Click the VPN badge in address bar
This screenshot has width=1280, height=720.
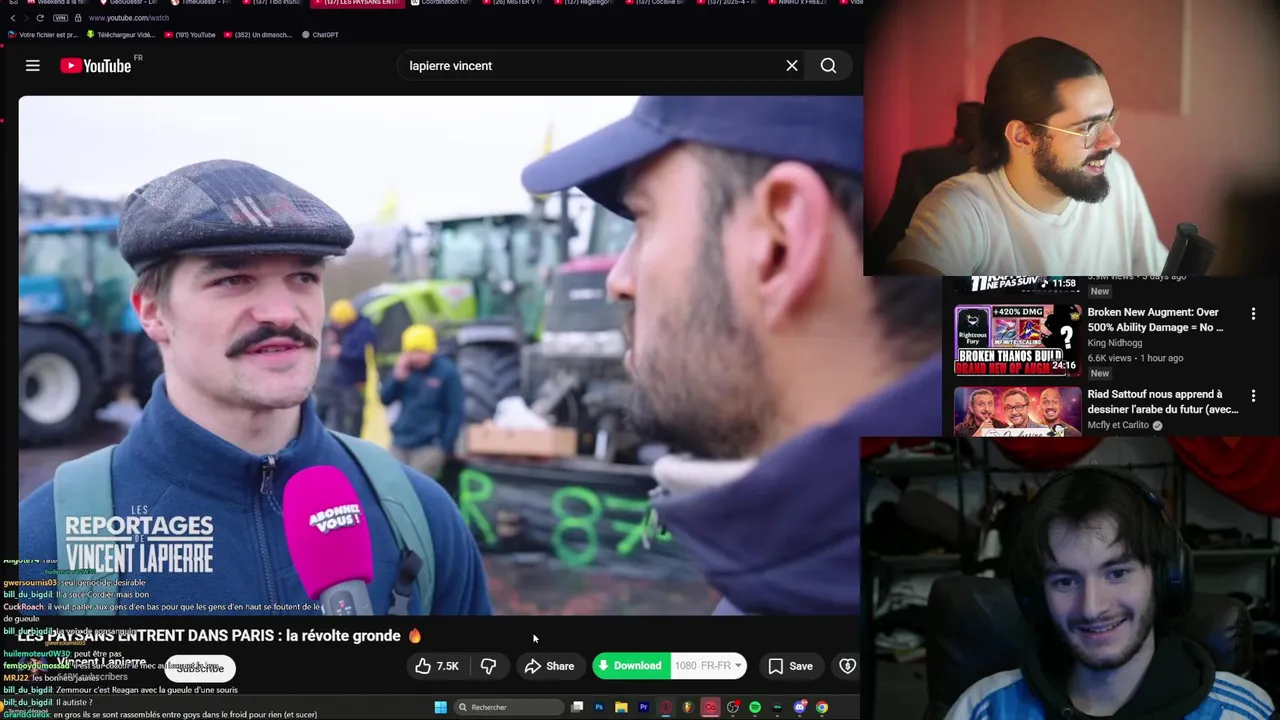pyautogui.click(x=60, y=18)
